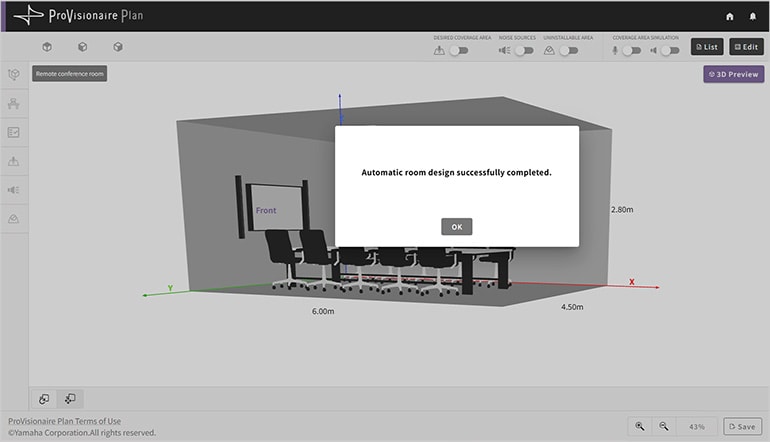The image size is (770, 442).
Task: Open the checklist sidebar icon
Action: 14,132
